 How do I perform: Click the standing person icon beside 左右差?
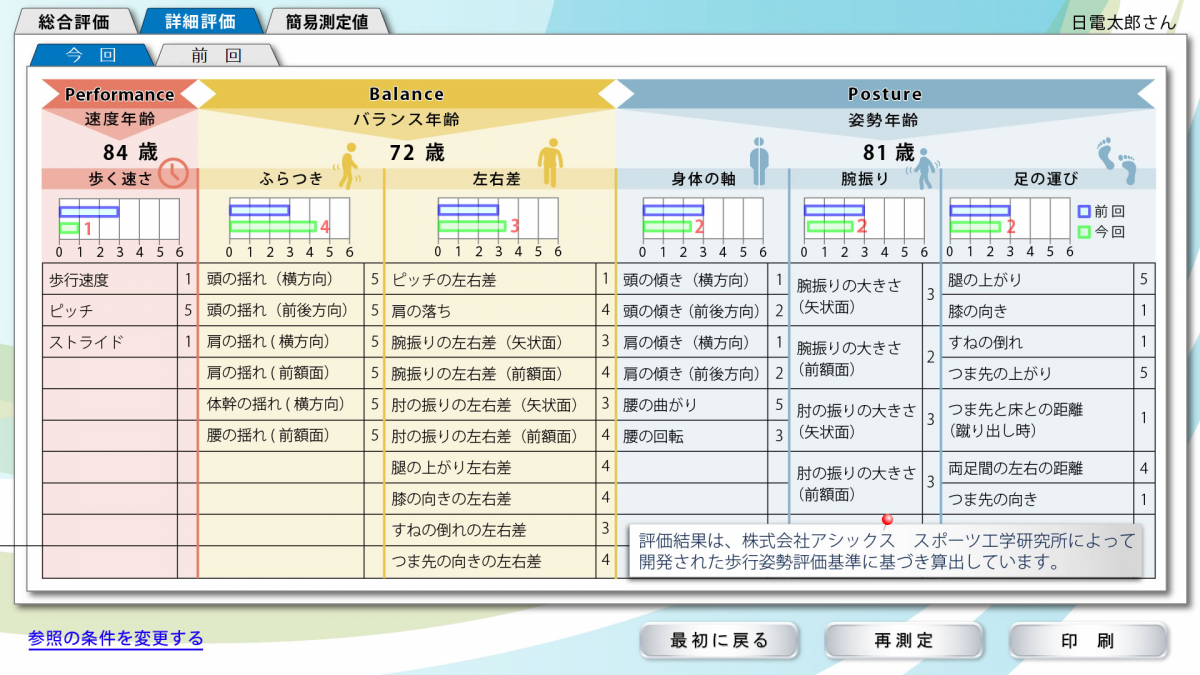(x=550, y=163)
